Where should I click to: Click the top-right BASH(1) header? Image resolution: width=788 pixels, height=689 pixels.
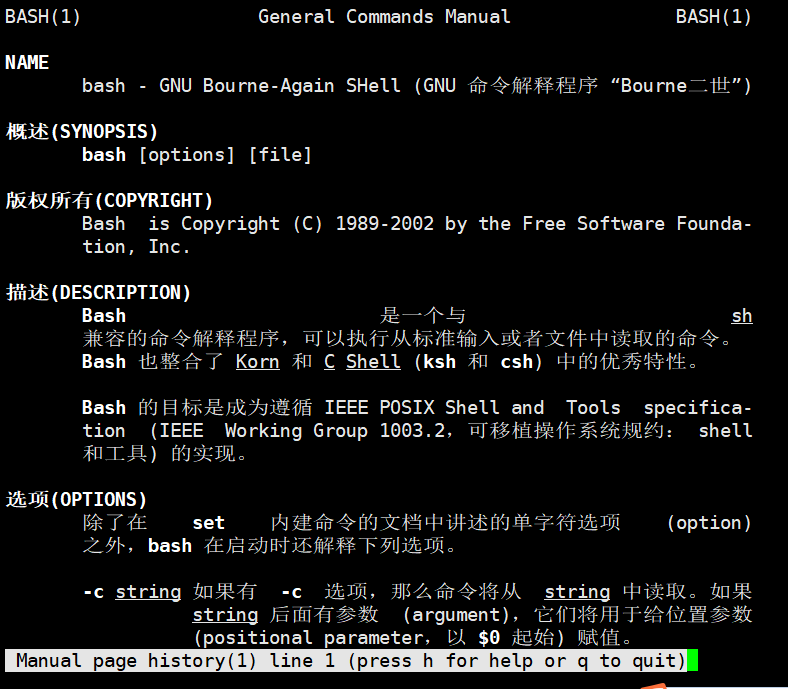click(x=714, y=17)
